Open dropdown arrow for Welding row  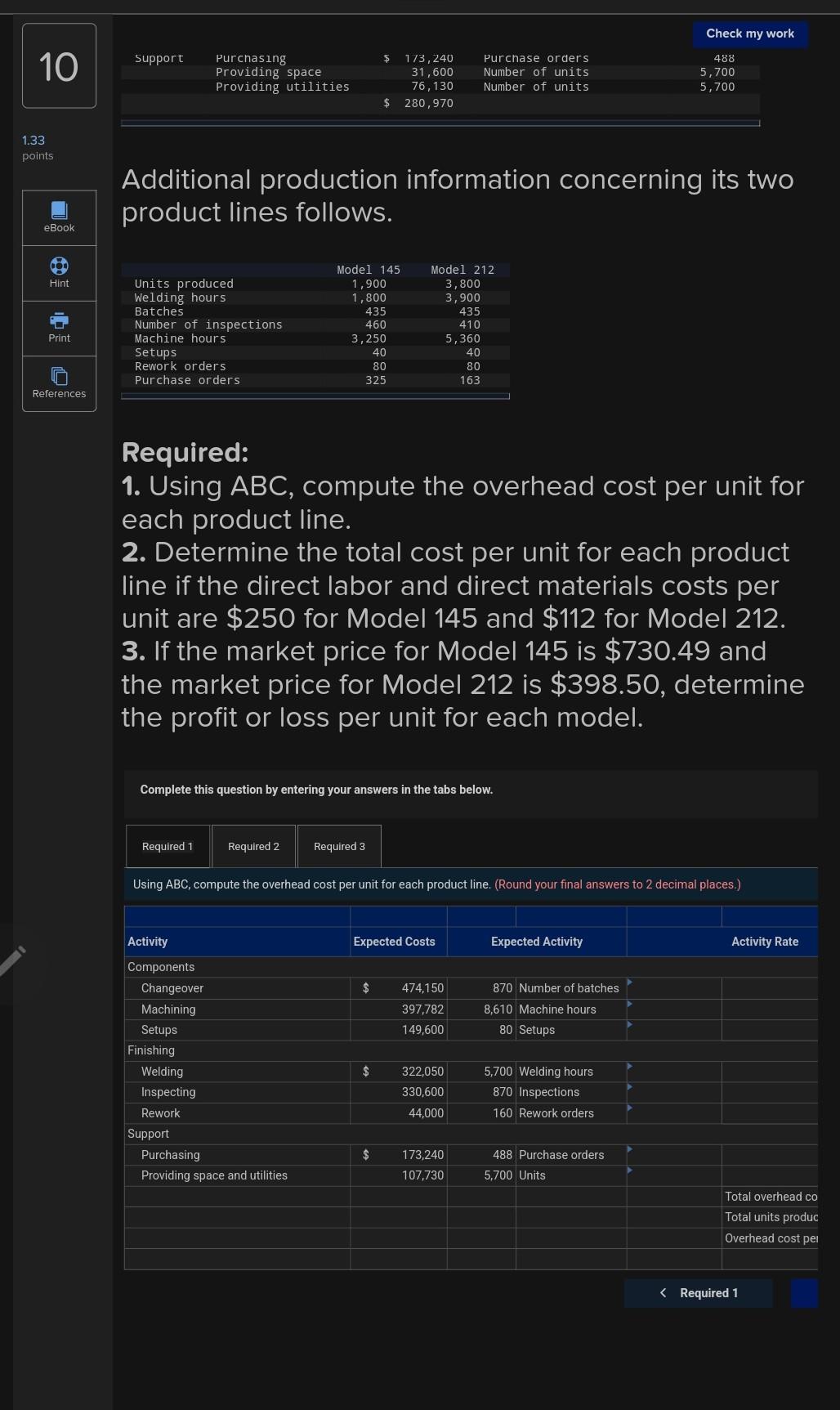(x=630, y=1066)
